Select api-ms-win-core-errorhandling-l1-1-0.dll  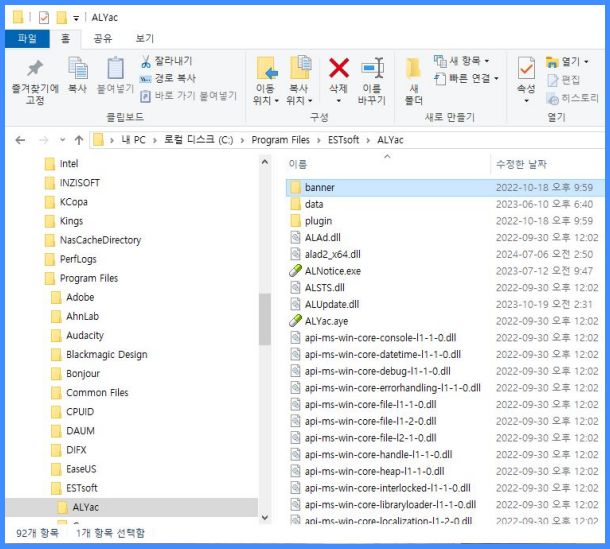393,388
